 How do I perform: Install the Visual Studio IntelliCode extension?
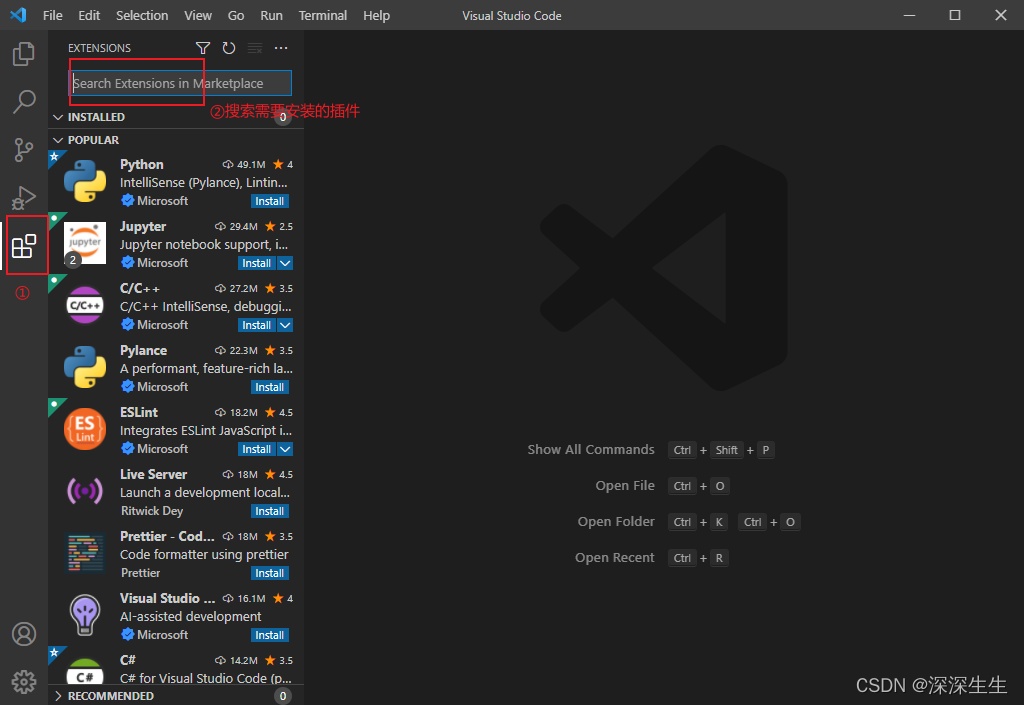coord(270,635)
